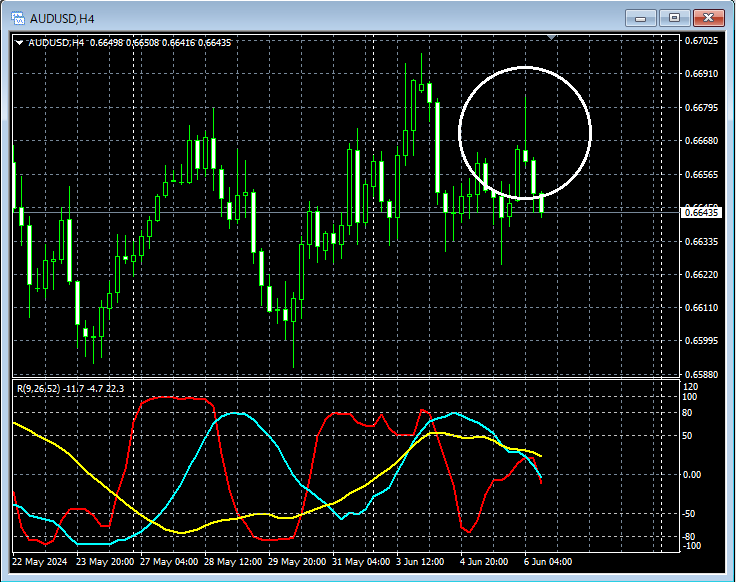This screenshot has width=737, height=582.
Task: Click the 0.66795 price scale value
Action: [701, 108]
